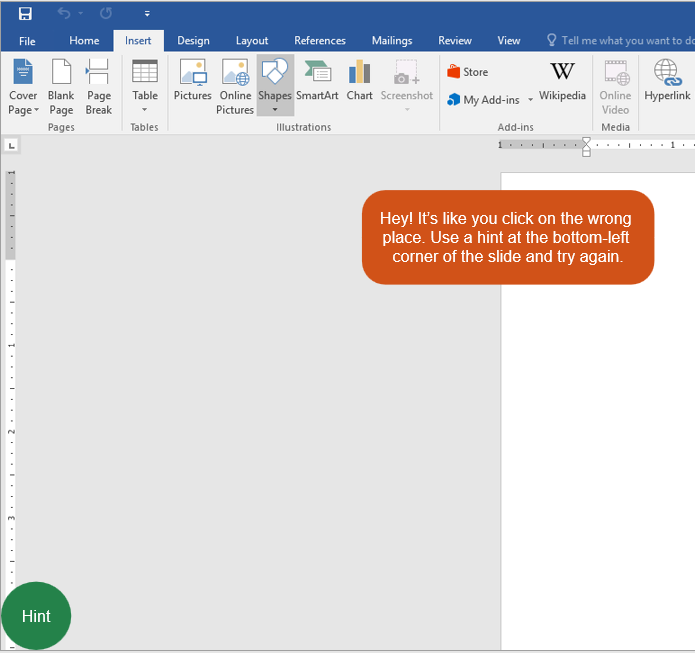Click the green Hint button

click(x=36, y=616)
